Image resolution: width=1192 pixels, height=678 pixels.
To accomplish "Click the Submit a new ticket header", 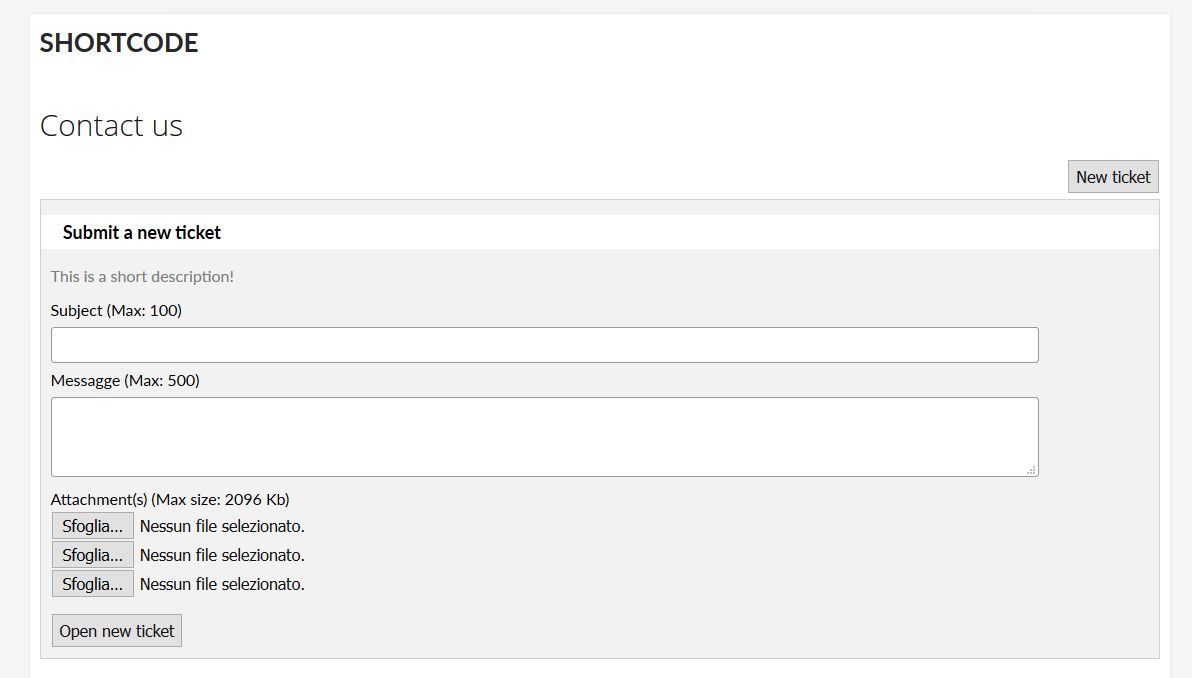I will click(142, 233).
